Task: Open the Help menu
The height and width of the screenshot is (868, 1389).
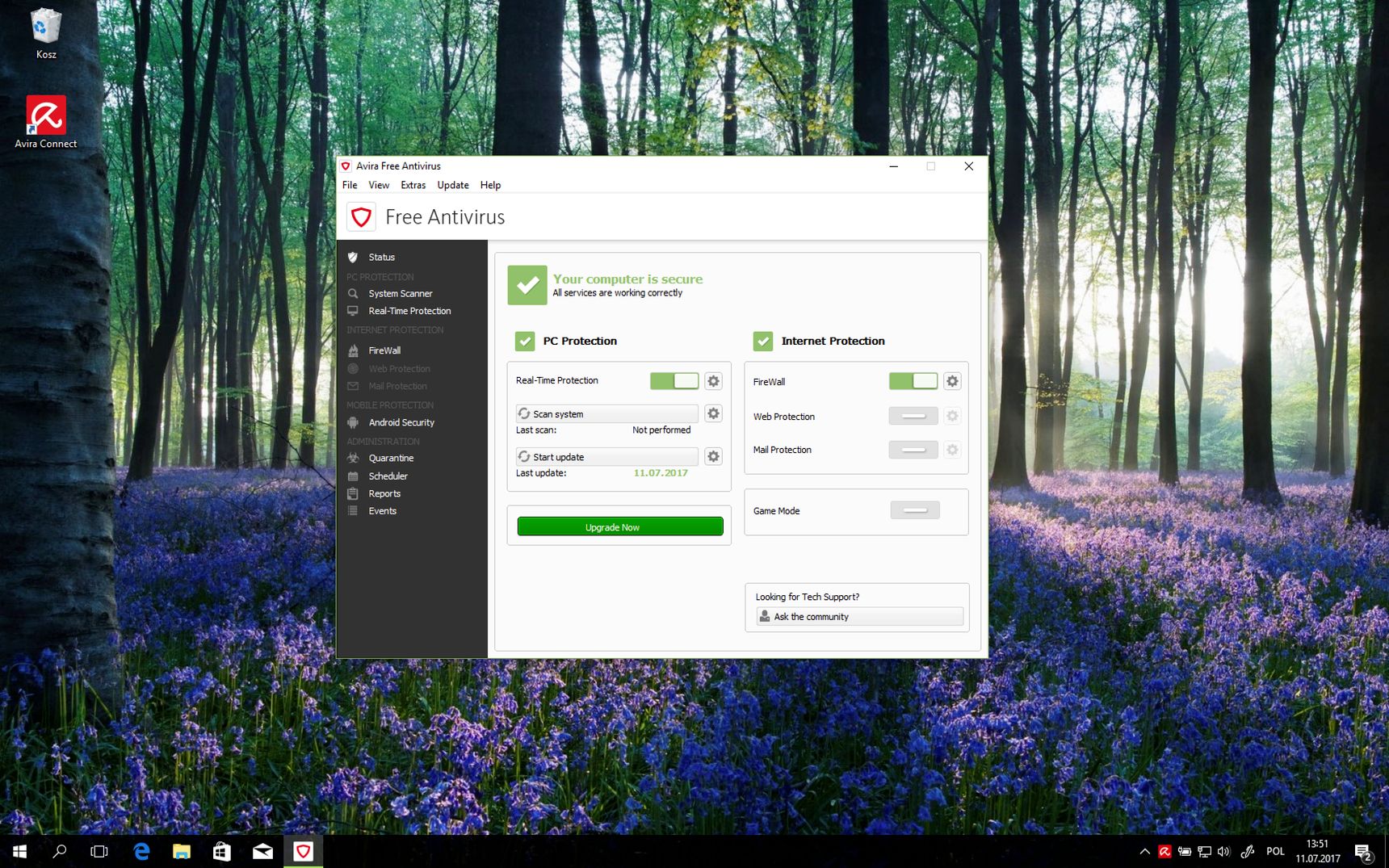Action: click(490, 185)
